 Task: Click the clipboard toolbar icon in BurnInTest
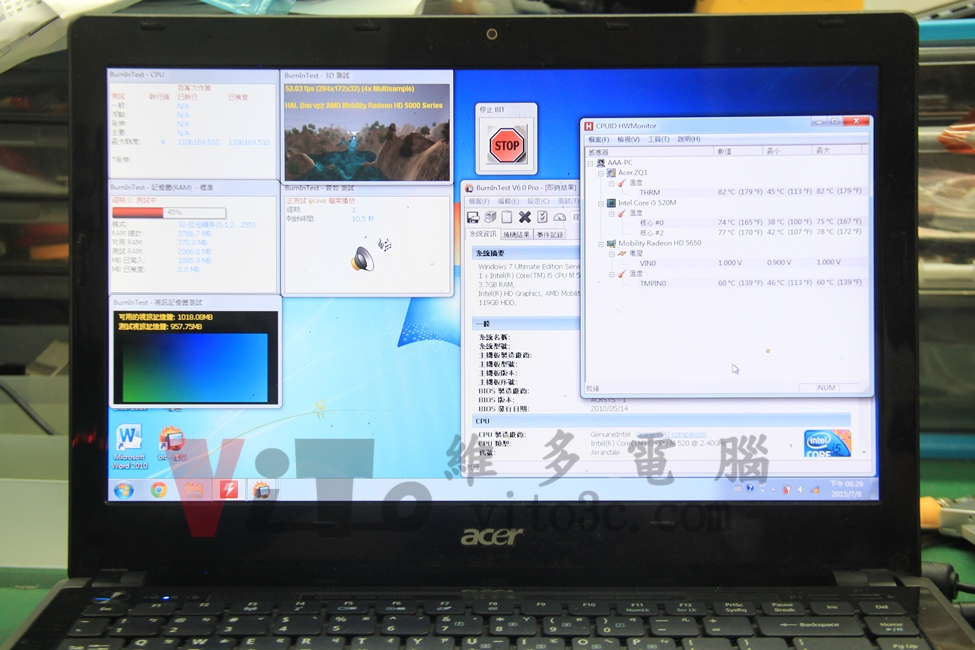point(507,216)
